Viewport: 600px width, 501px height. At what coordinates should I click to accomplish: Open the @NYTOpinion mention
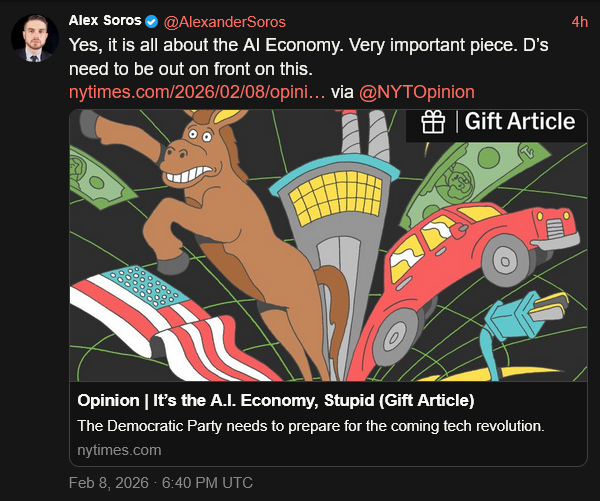tap(417, 92)
